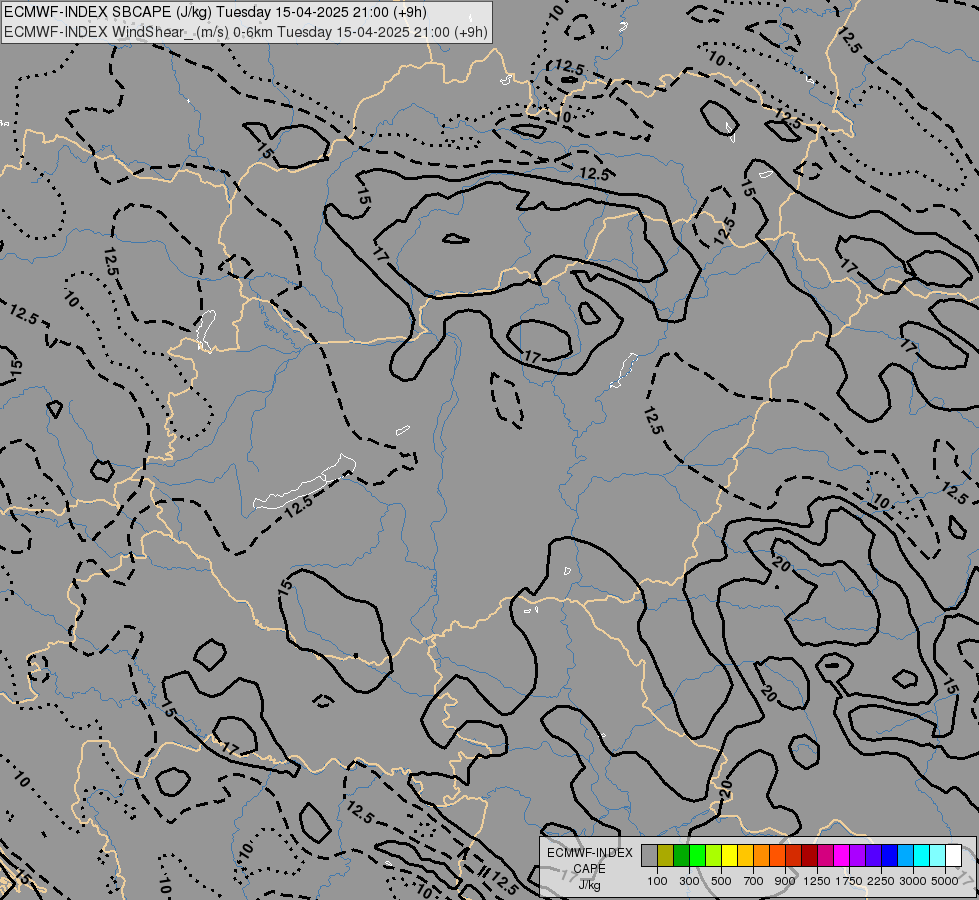Pick the cyan swatch after 3000
Image resolution: width=979 pixels, height=900 pixels.
tap(922, 856)
